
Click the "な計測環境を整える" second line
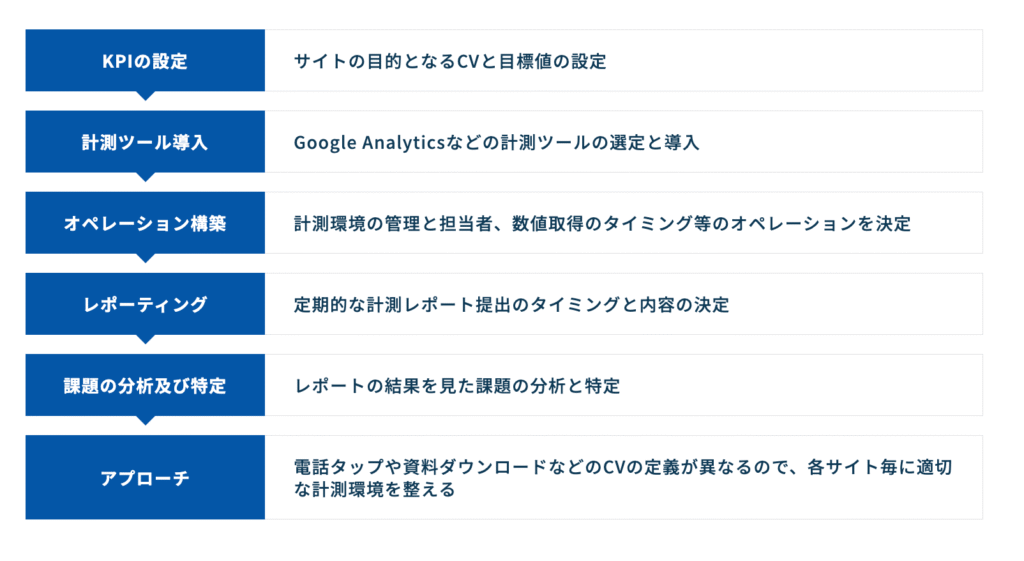click(374, 490)
